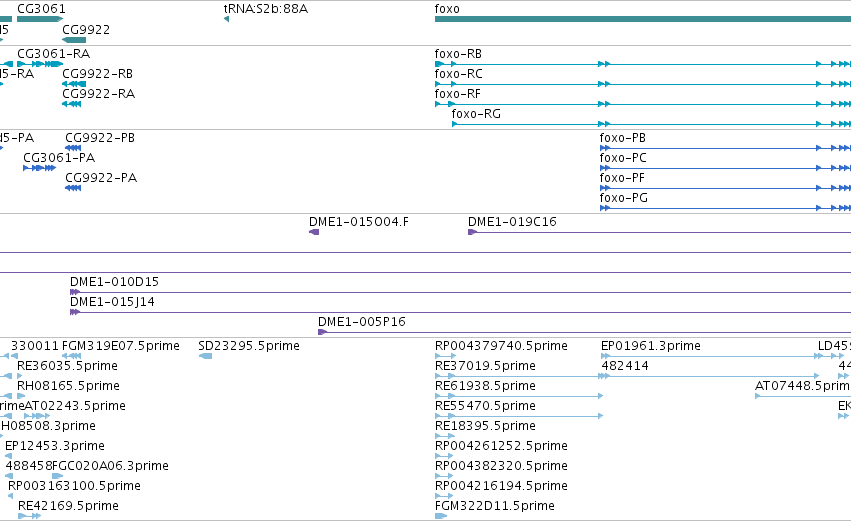Select the RP004379740.5prime EST label
Screen dimensions: 851x521
click(501, 346)
